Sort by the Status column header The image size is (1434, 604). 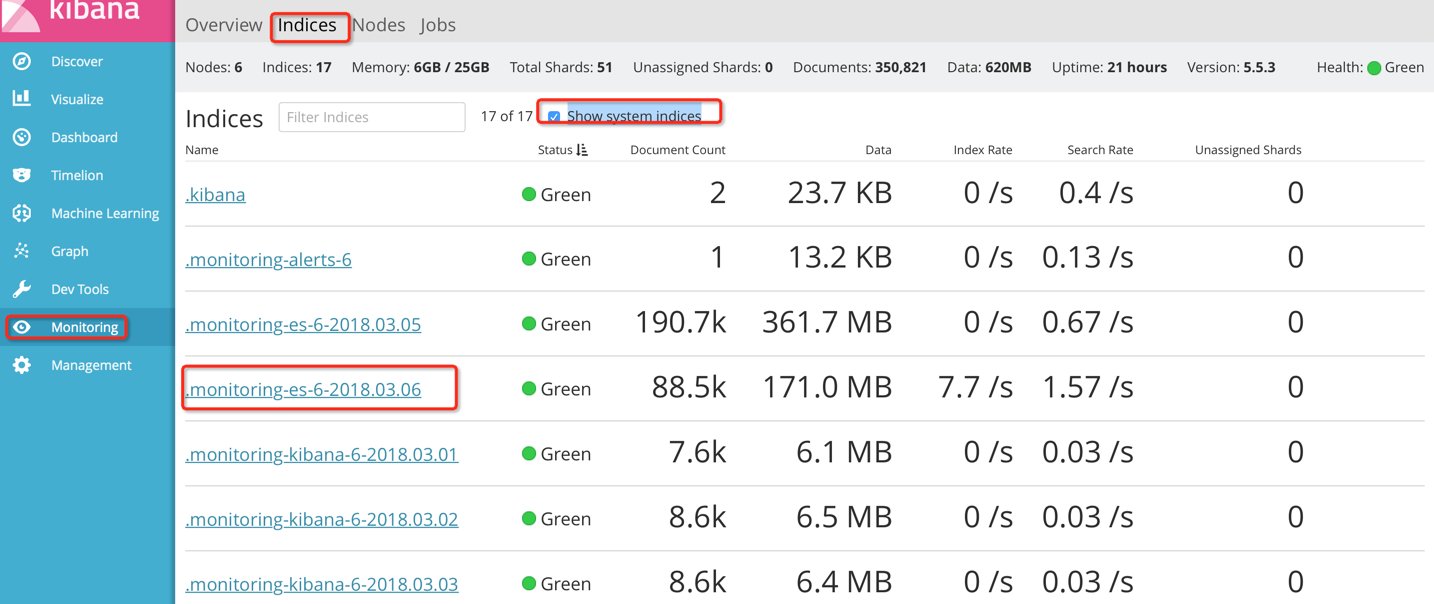click(555, 150)
